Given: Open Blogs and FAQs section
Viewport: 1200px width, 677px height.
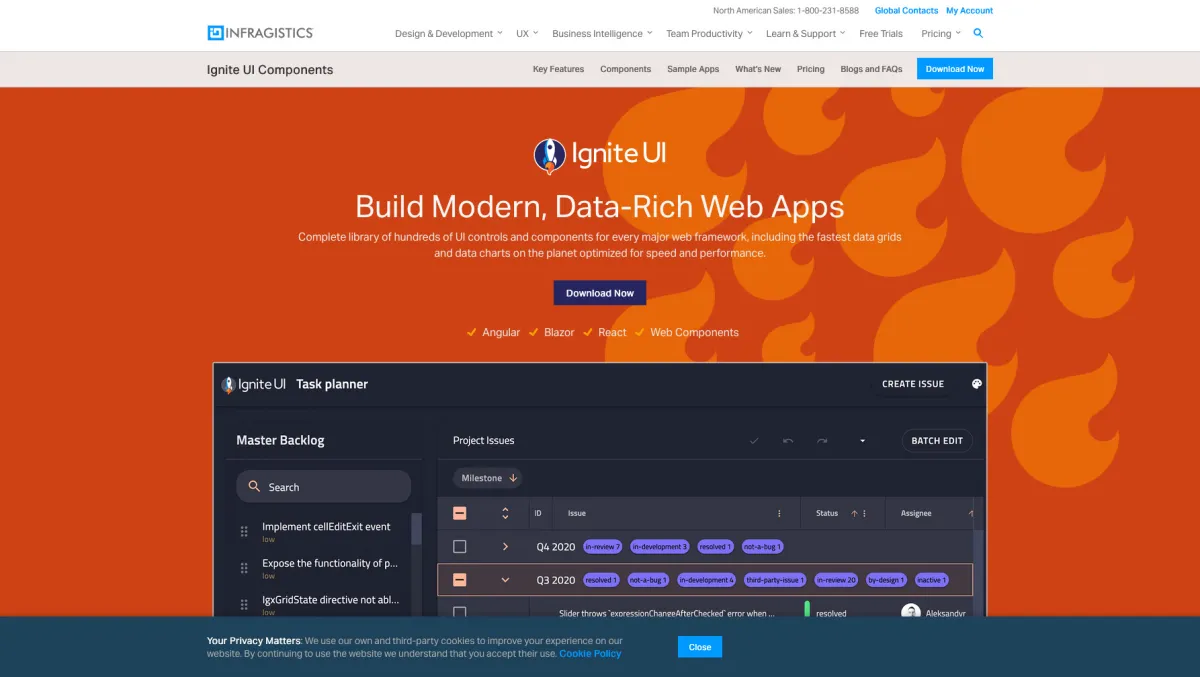Looking at the screenshot, I should point(871,69).
